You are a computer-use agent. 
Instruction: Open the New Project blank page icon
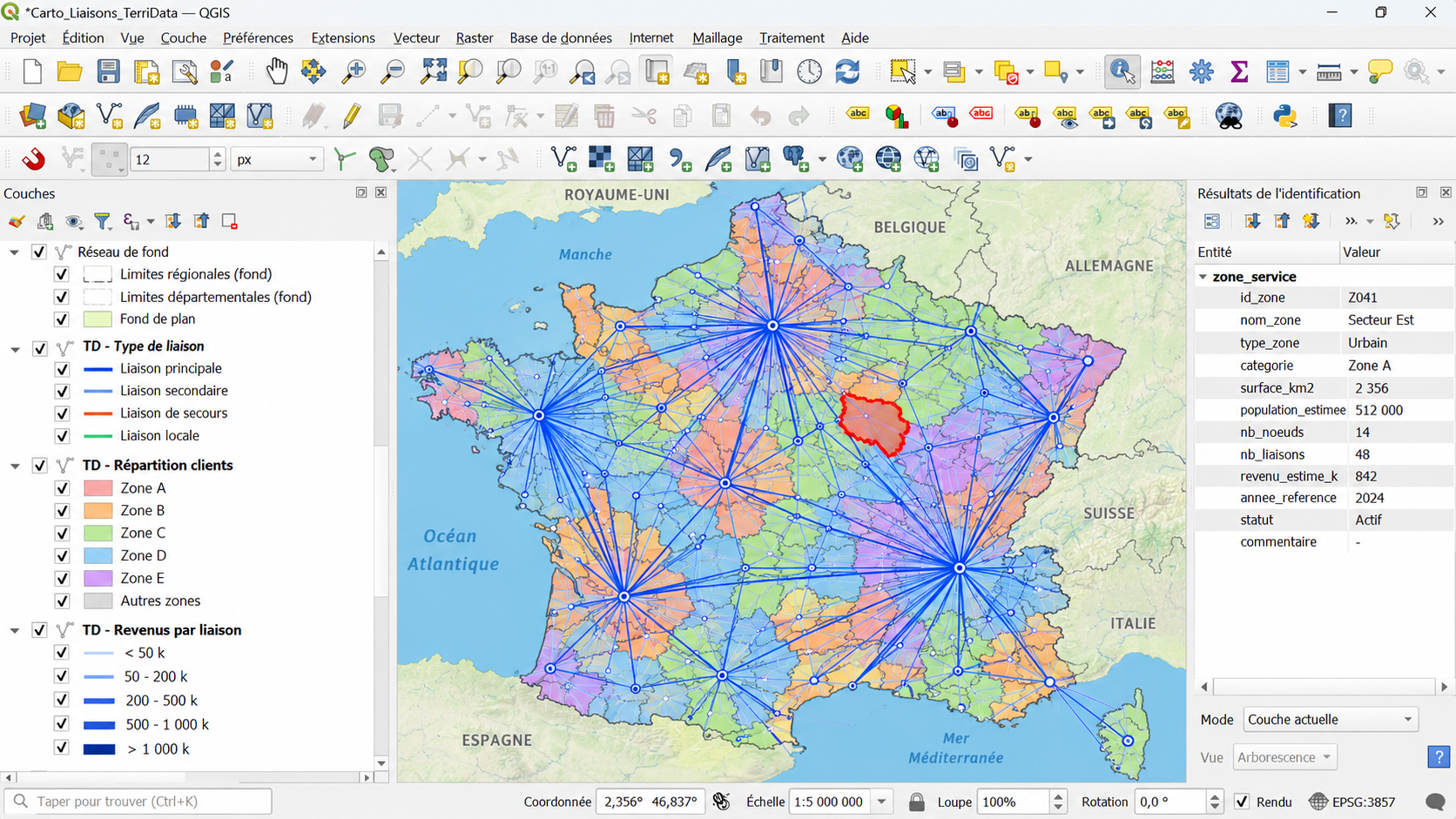pyautogui.click(x=32, y=71)
